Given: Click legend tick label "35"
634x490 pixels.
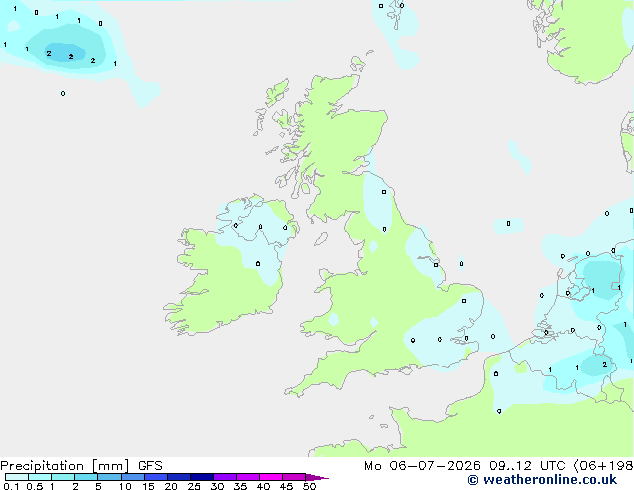Looking at the screenshot, I should click(x=240, y=486).
